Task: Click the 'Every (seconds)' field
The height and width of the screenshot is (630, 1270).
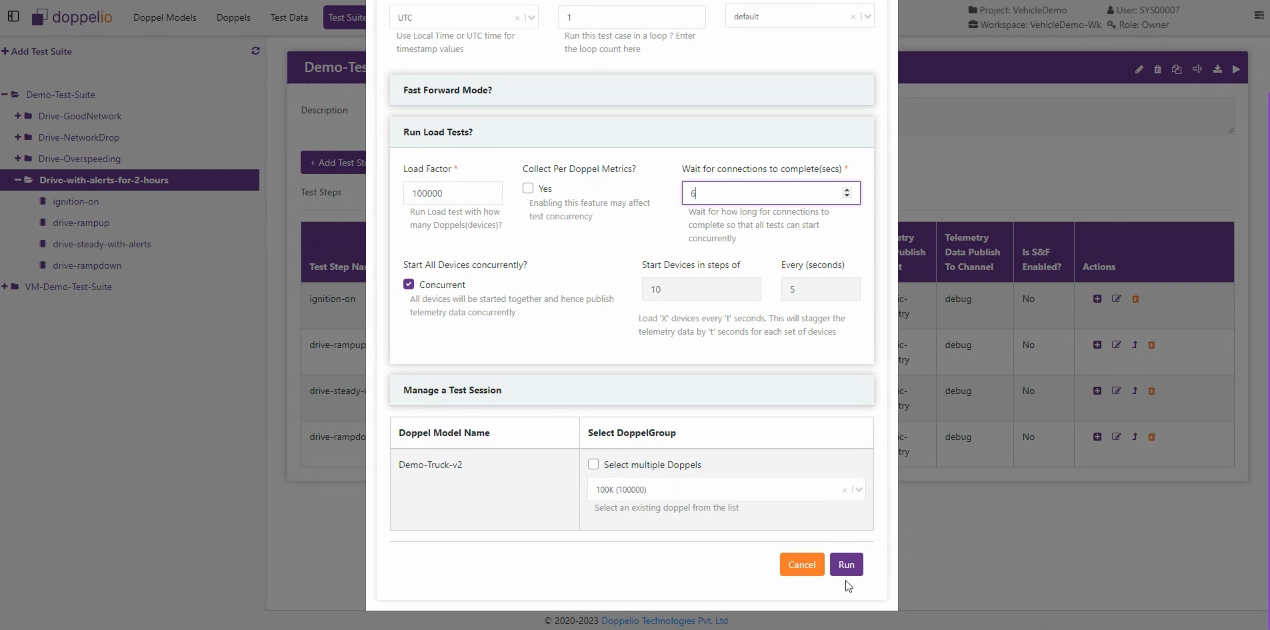Action: 820,289
